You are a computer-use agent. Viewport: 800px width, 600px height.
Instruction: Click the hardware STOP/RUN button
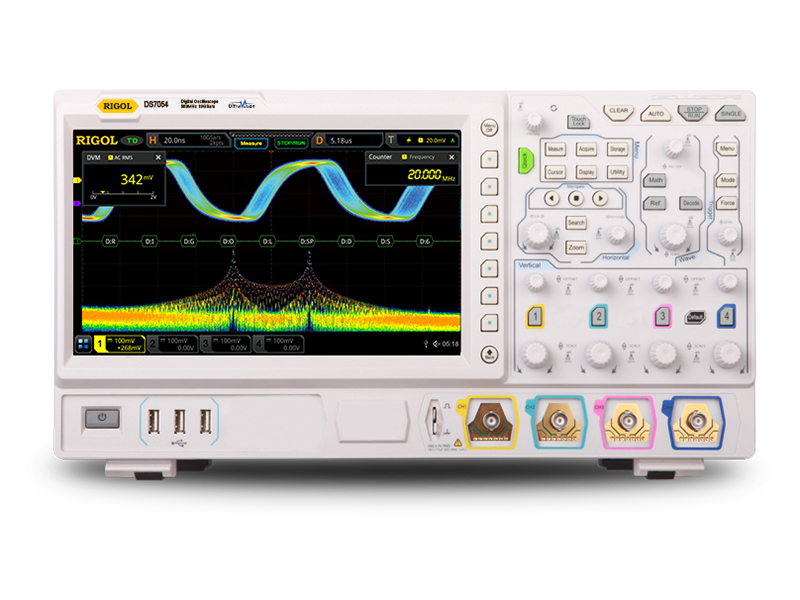[693, 113]
